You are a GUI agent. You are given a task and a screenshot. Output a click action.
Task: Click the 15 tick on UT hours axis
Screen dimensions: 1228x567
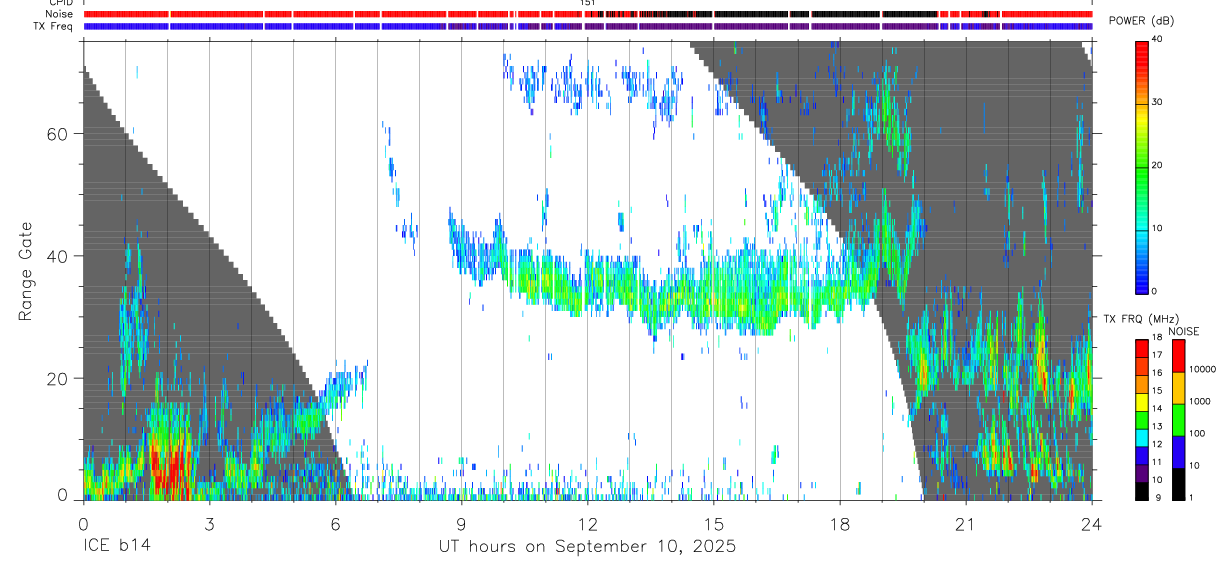[714, 524]
